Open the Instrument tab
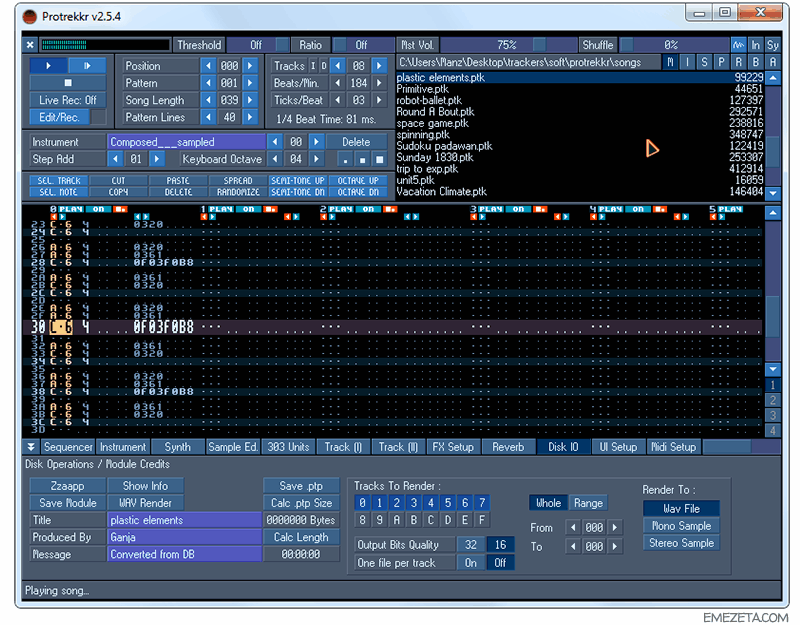The image size is (800, 625). [x=123, y=447]
